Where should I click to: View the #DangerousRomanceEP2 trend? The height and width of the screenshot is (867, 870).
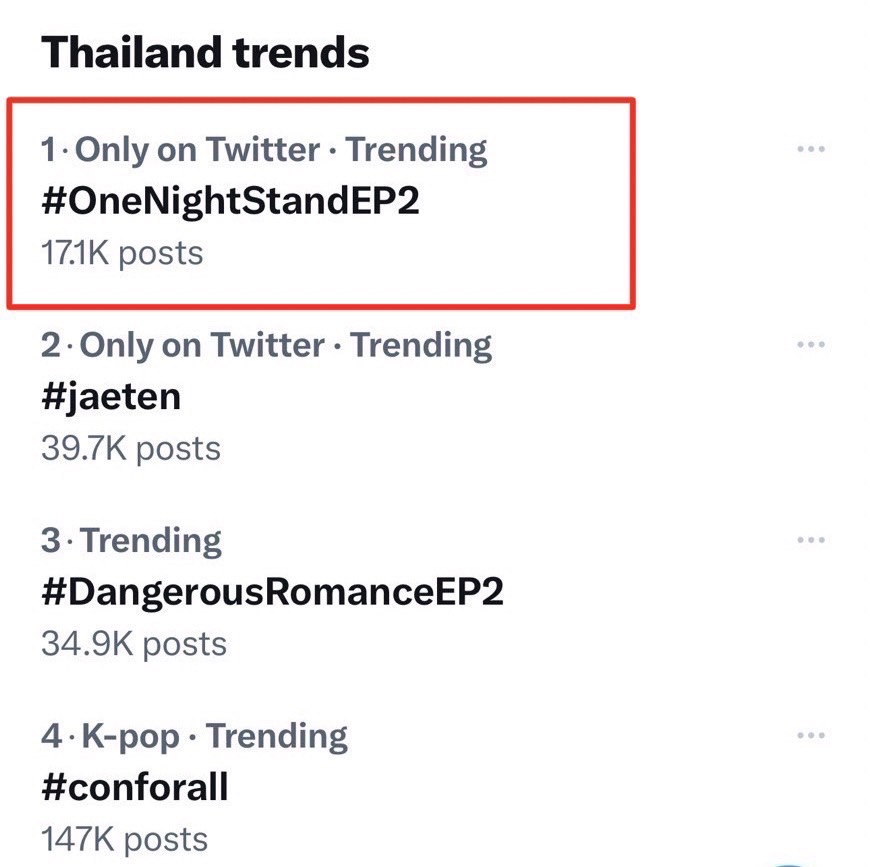click(272, 592)
